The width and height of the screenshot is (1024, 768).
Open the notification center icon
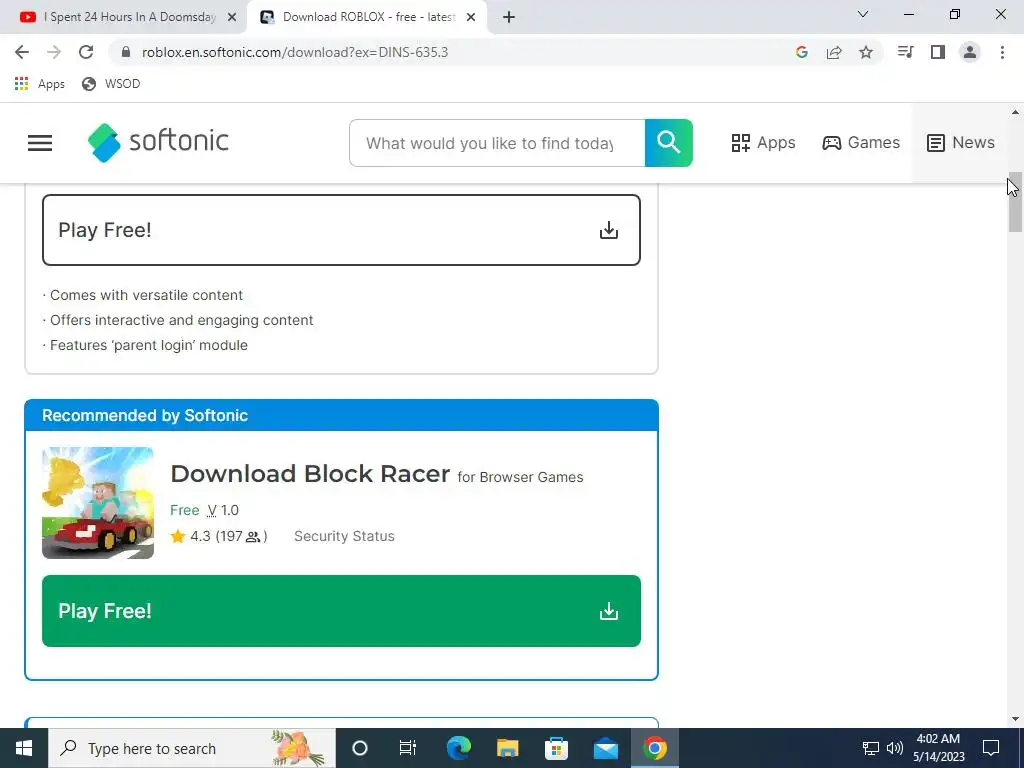(x=991, y=748)
